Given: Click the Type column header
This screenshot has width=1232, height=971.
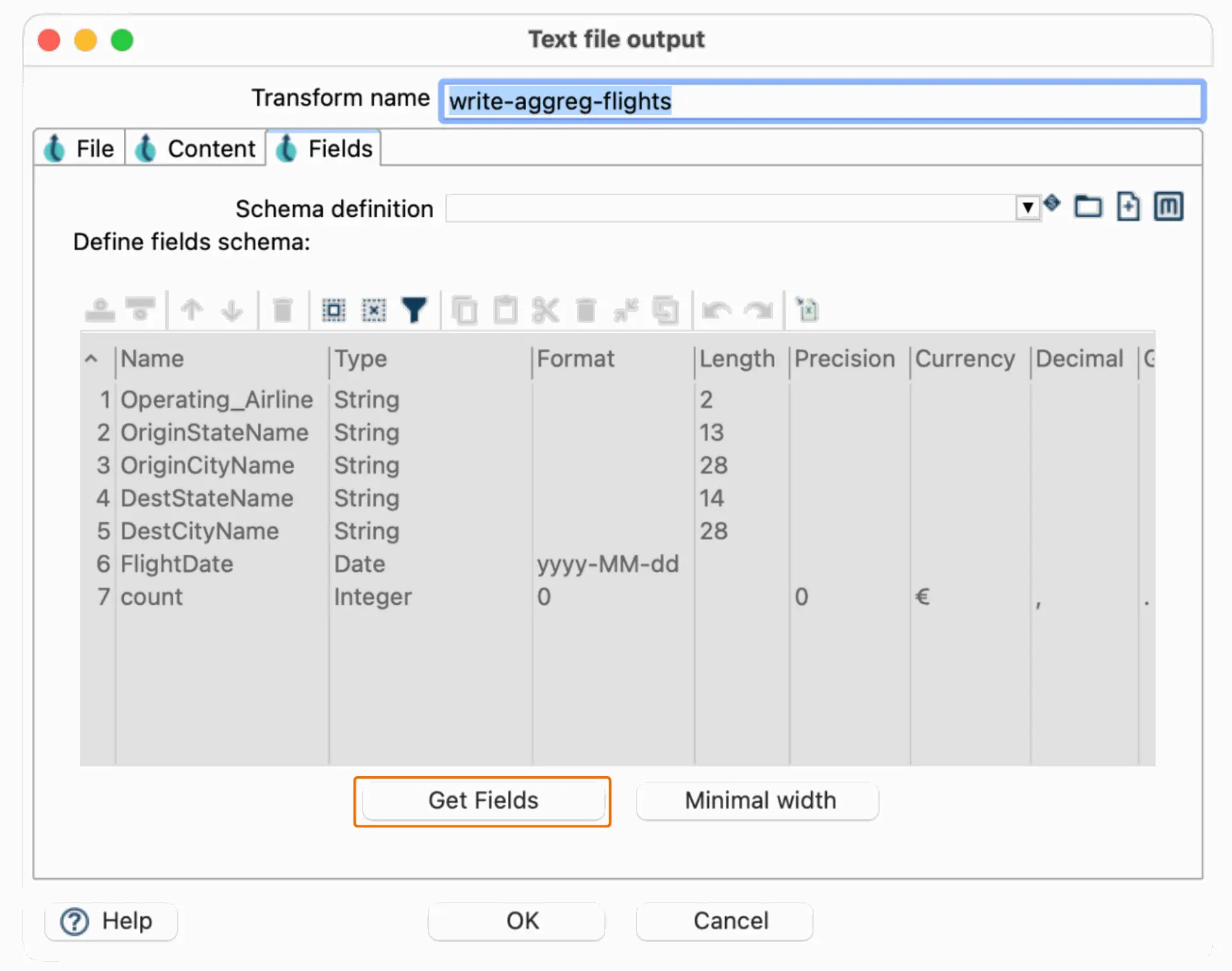Looking at the screenshot, I should click(x=431, y=359).
